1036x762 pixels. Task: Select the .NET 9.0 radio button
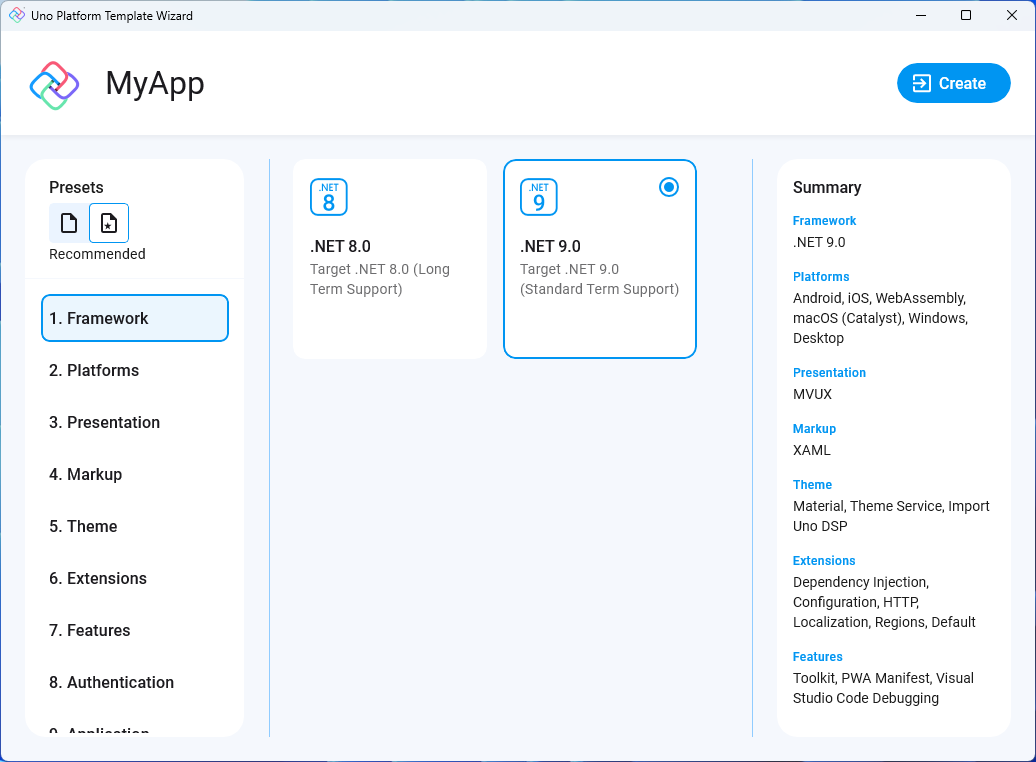[x=668, y=186]
